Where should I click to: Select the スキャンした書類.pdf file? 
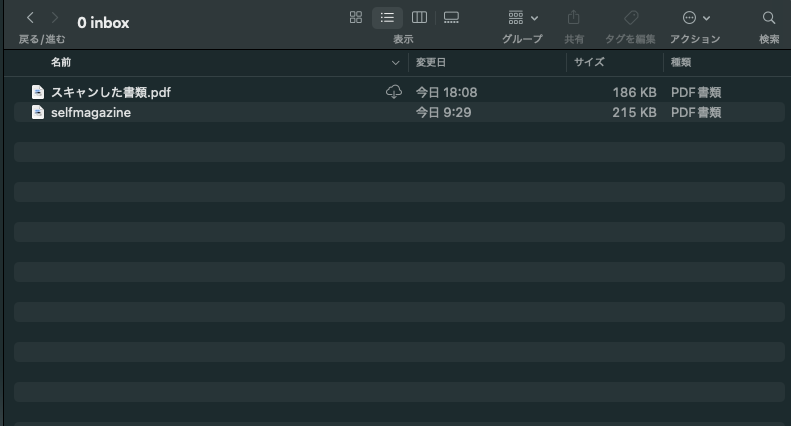click(111, 92)
